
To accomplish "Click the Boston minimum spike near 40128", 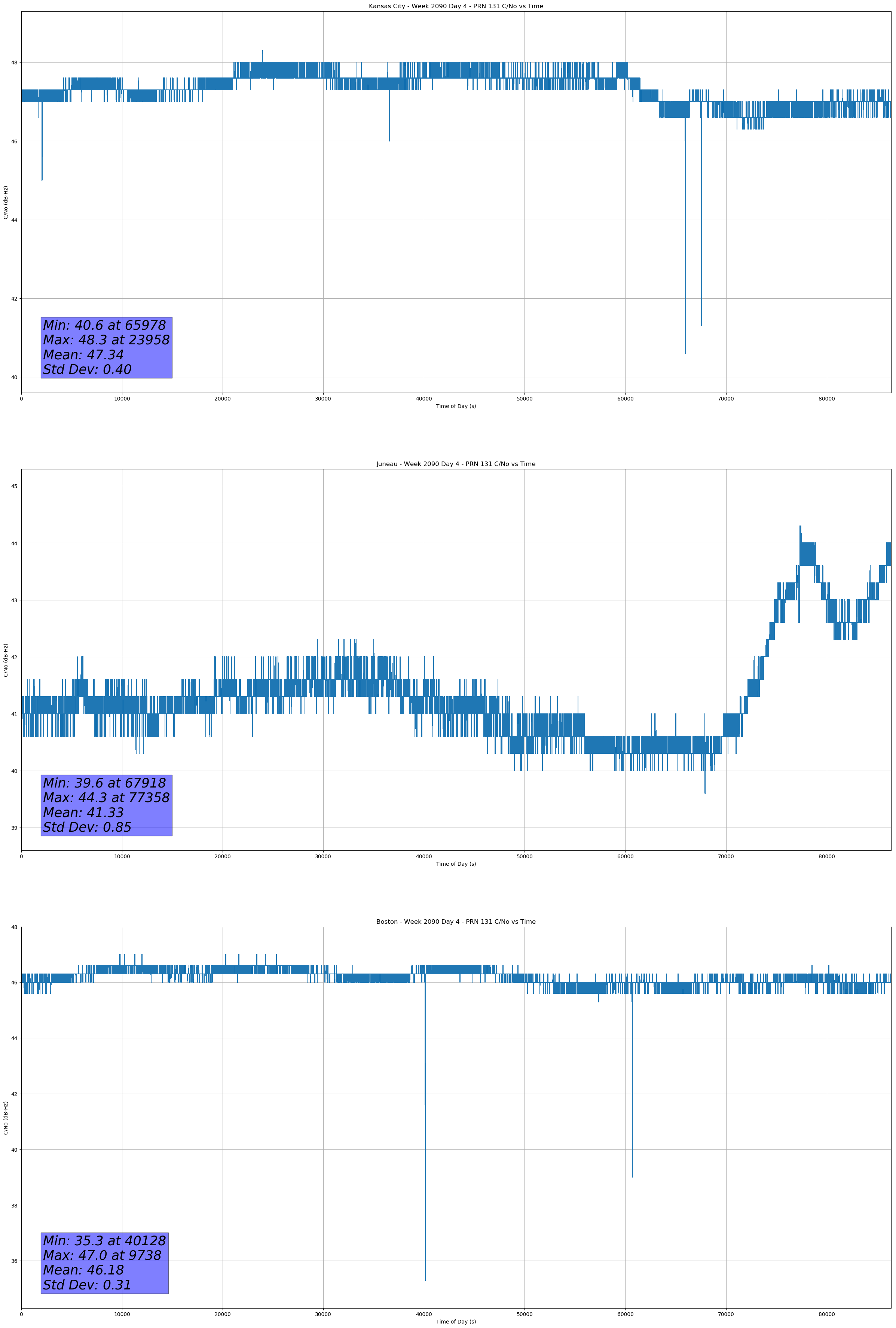I will pyautogui.click(x=425, y=1279).
